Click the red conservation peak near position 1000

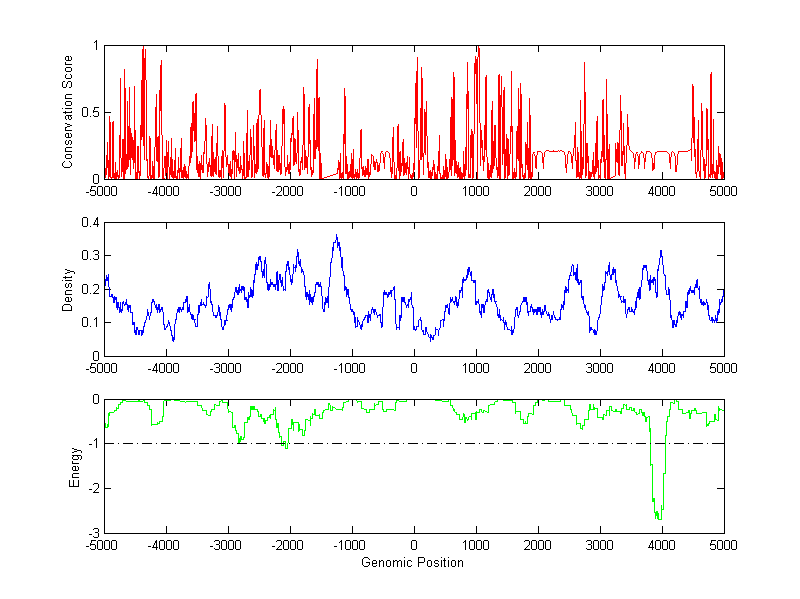point(477,49)
